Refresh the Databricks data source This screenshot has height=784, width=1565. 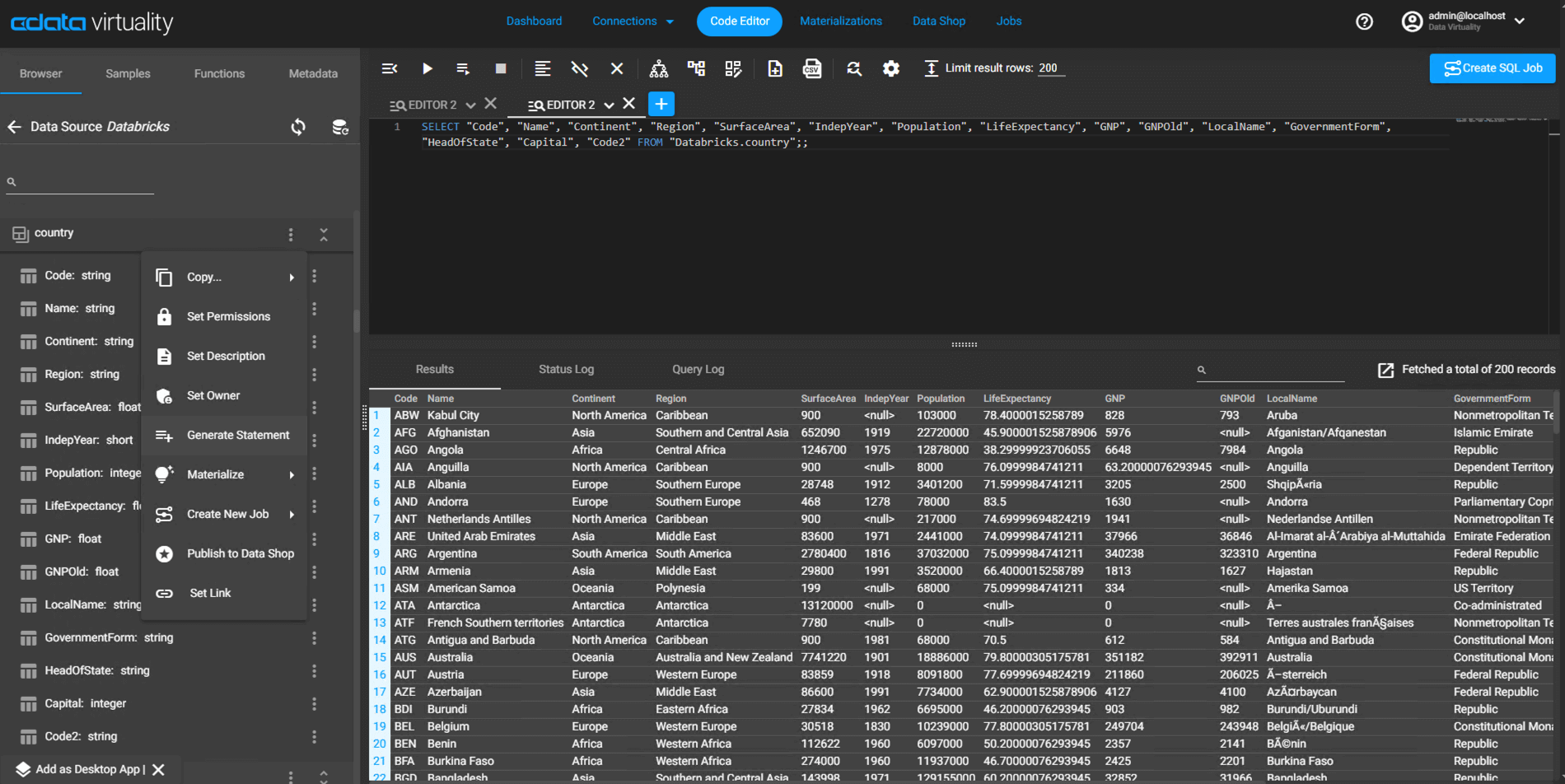(298, 127)
